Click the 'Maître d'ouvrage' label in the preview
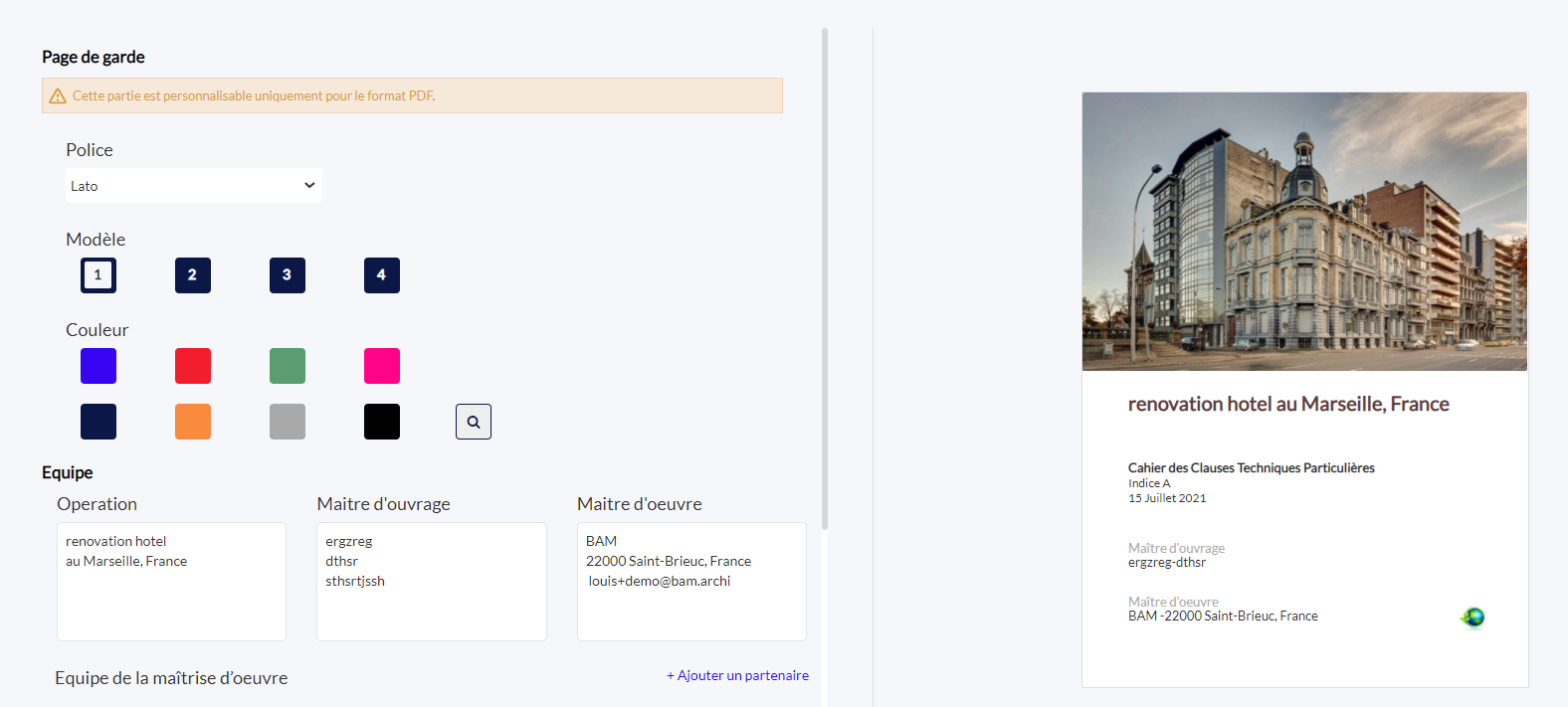 tap(1176, 548)
